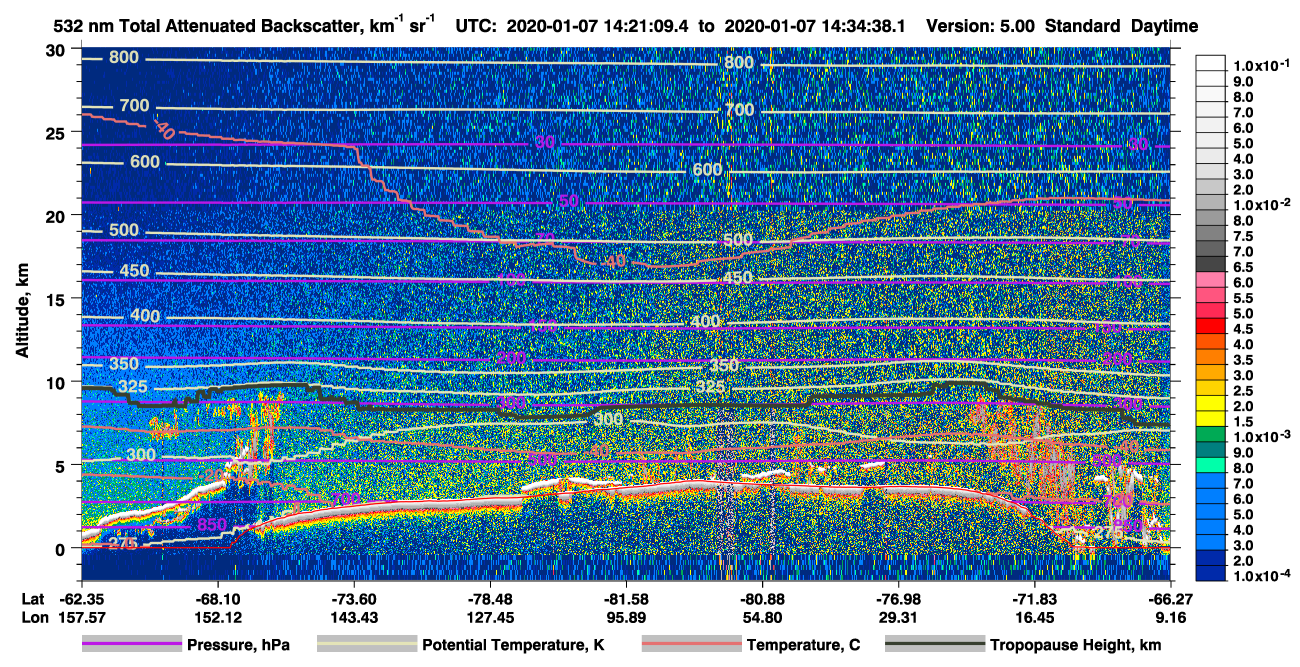Click the '850' pressure contour label
This screenshot has width=1300, height=667.
pos(211,524)
